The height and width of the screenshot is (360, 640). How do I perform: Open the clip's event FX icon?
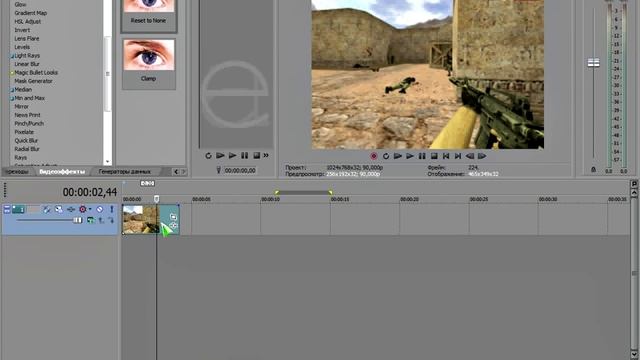173,225
